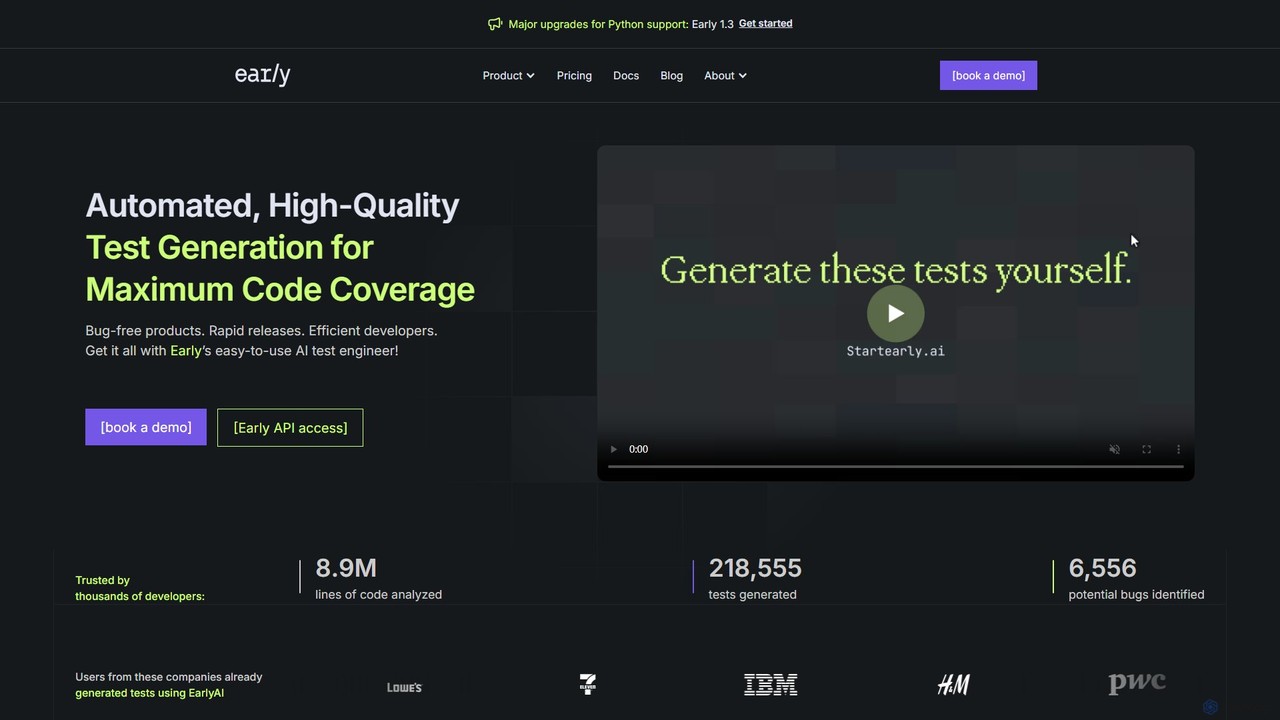The width and height of the screenshot is (1280, 720).
Task: Click the Get started link in the banner
Action: [765, 24]
